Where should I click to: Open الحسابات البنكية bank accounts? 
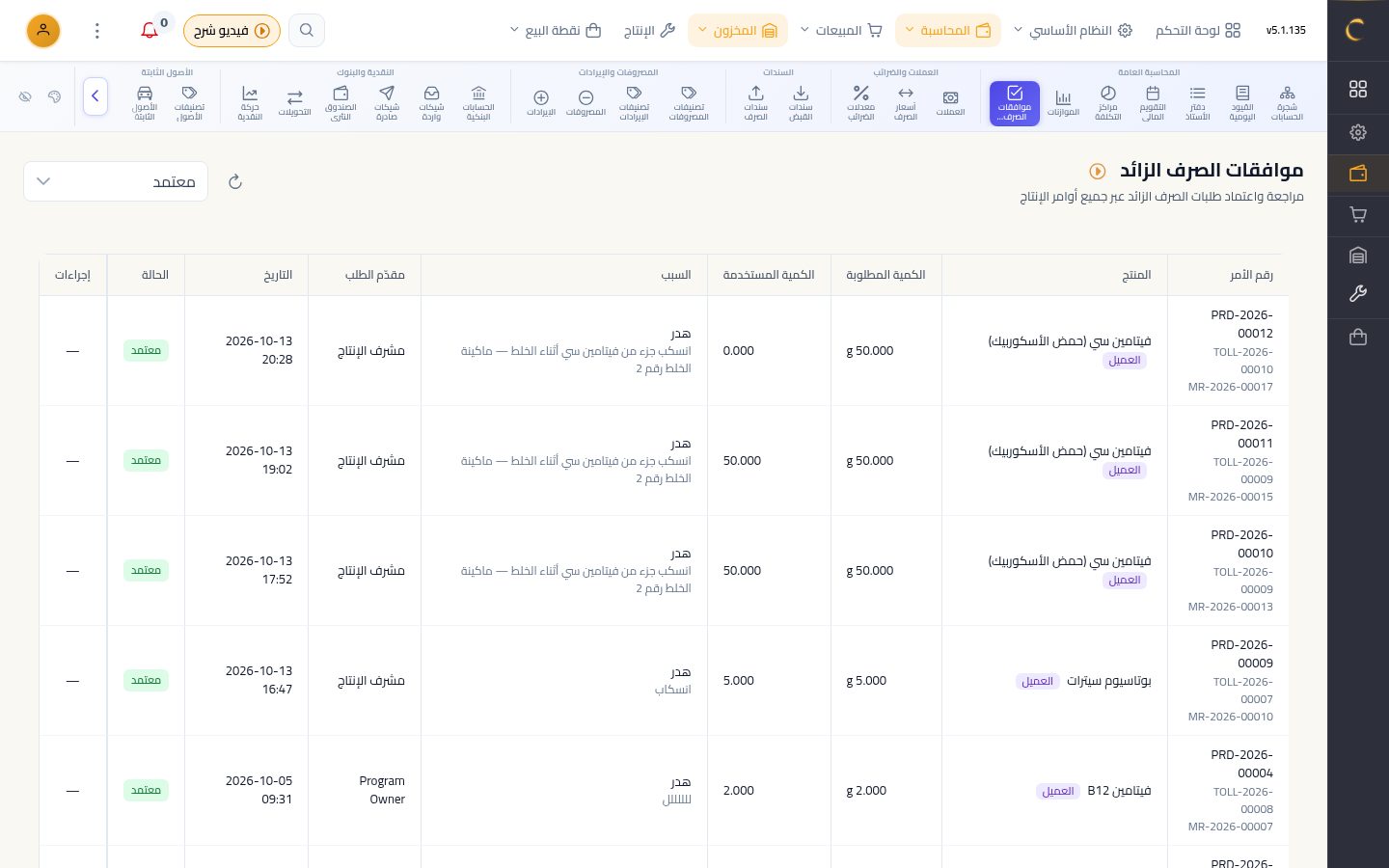[x=478, y=103]
